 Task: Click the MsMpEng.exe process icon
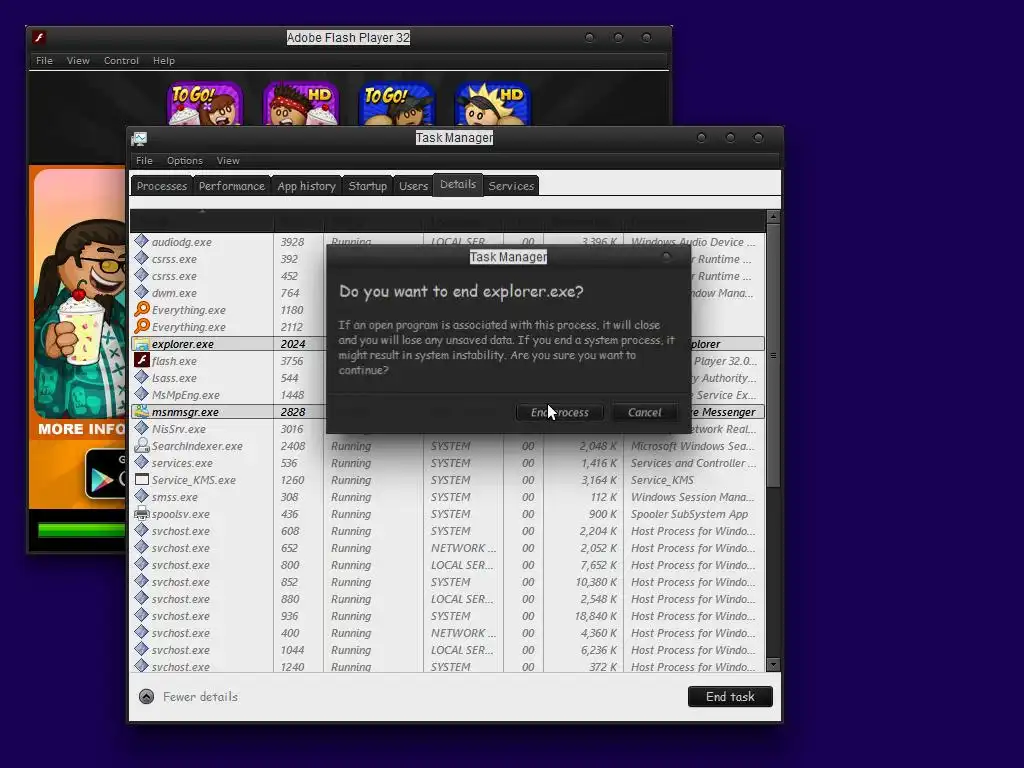pos(141,394)
